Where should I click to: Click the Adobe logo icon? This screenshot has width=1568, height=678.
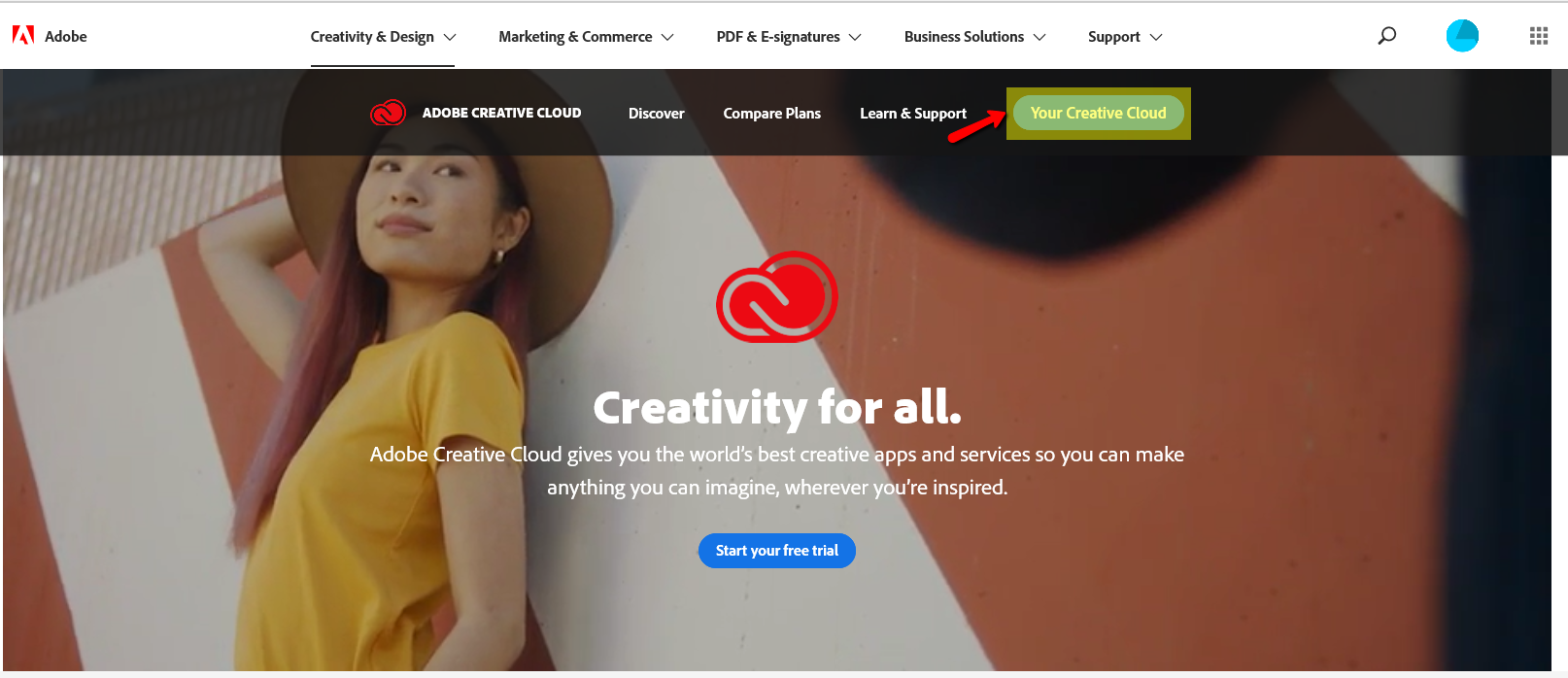pos(23,36)
